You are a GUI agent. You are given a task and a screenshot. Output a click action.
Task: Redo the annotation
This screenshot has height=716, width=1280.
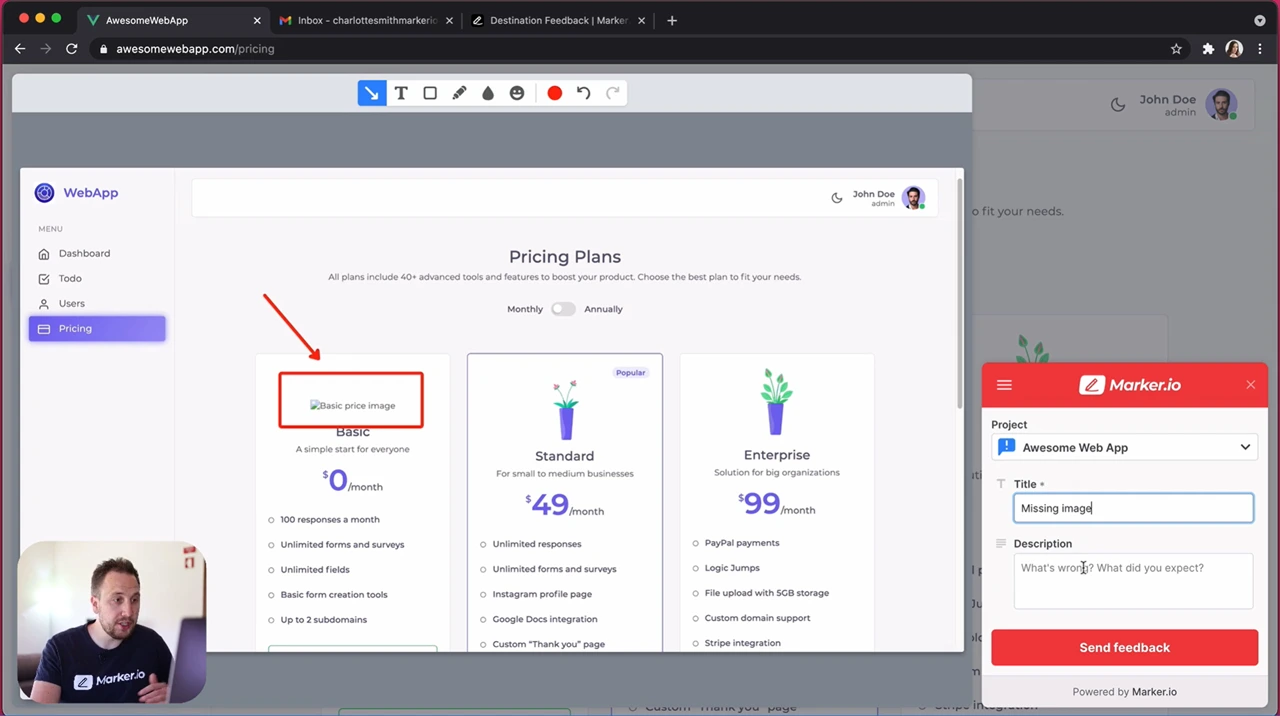(613, 93)
